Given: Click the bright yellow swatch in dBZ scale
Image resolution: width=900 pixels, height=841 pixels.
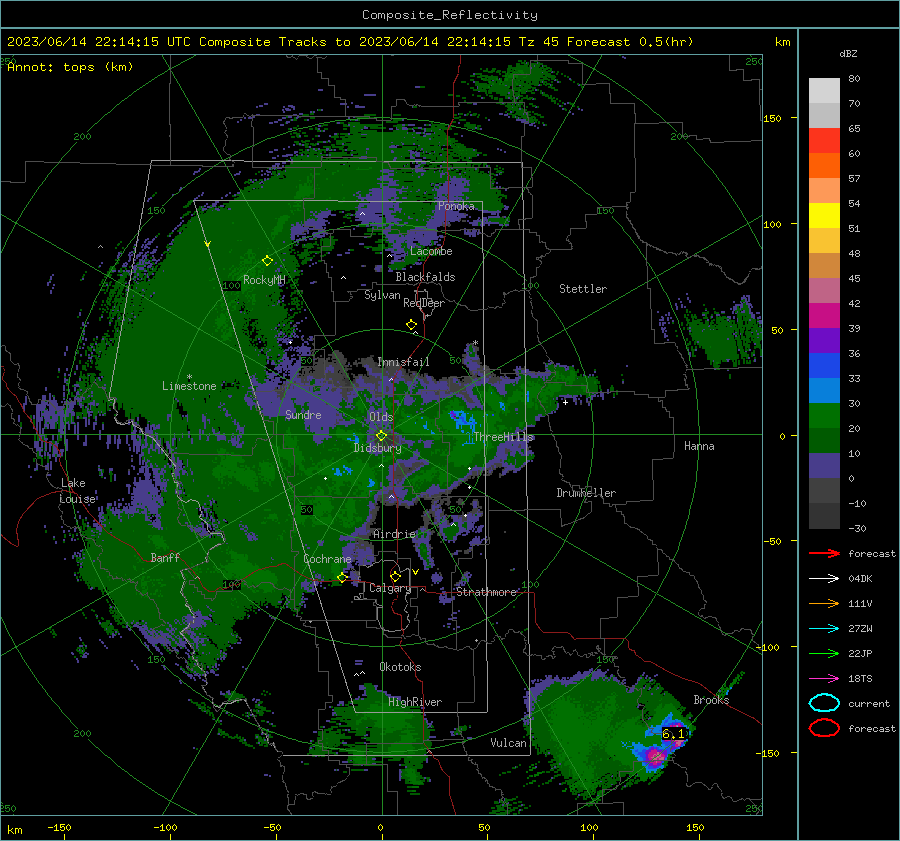Looking at the screenshot, I should pos(824,215).
